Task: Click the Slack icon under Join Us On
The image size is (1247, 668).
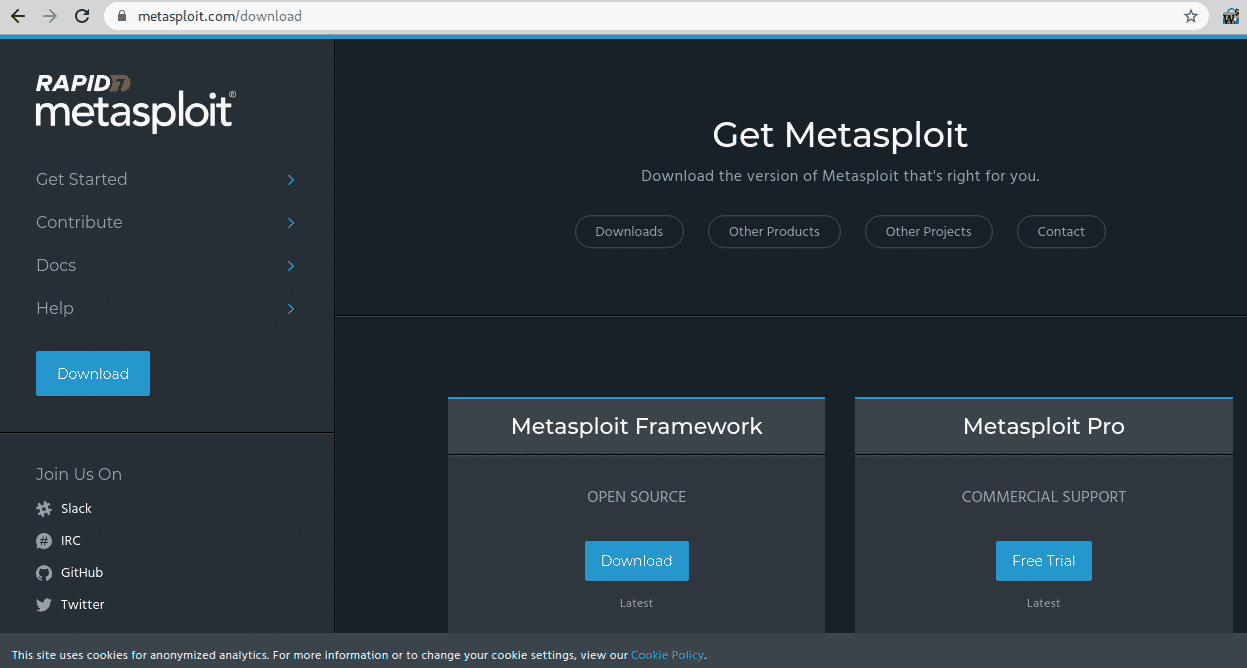Action: click(x=44, y=508)
